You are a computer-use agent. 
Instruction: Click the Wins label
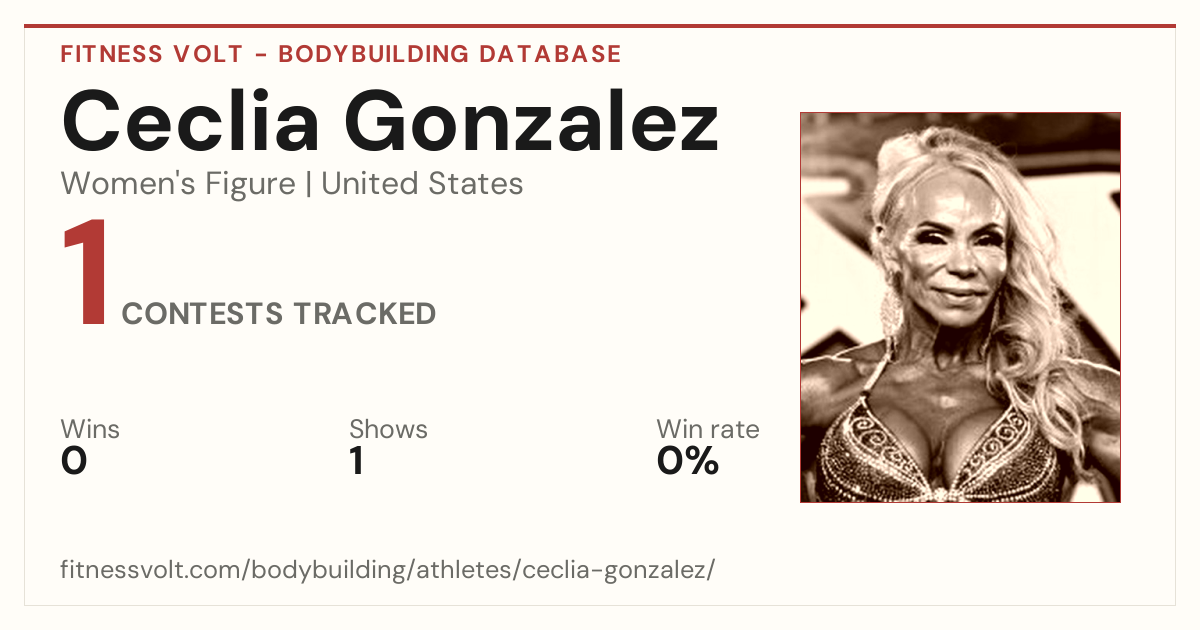(90, 430)
